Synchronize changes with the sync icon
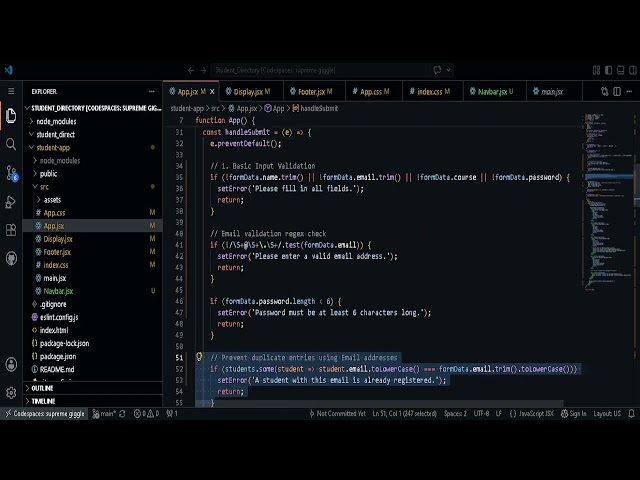 [x=122, y=413]
